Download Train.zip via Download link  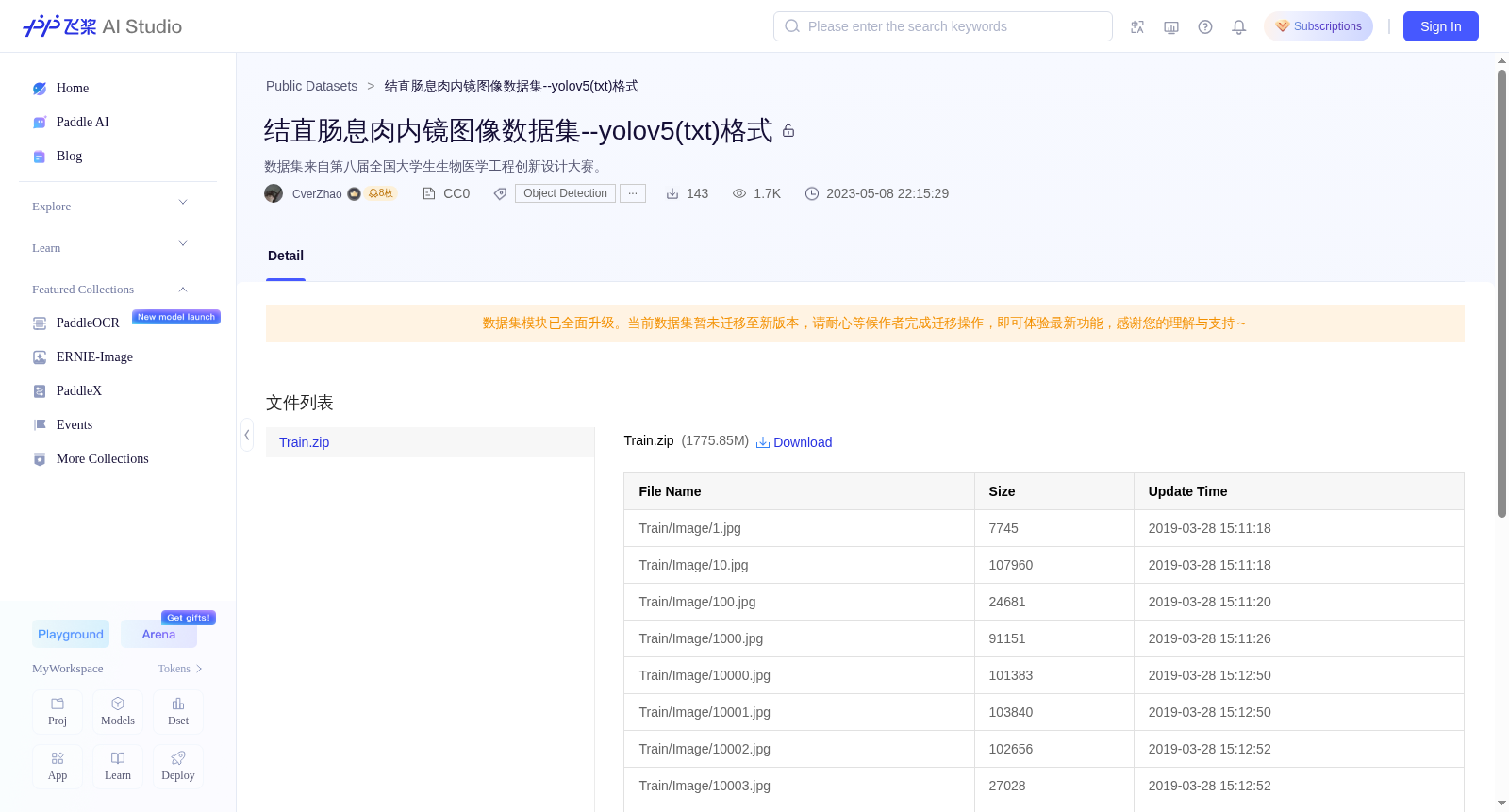[794, 442]
